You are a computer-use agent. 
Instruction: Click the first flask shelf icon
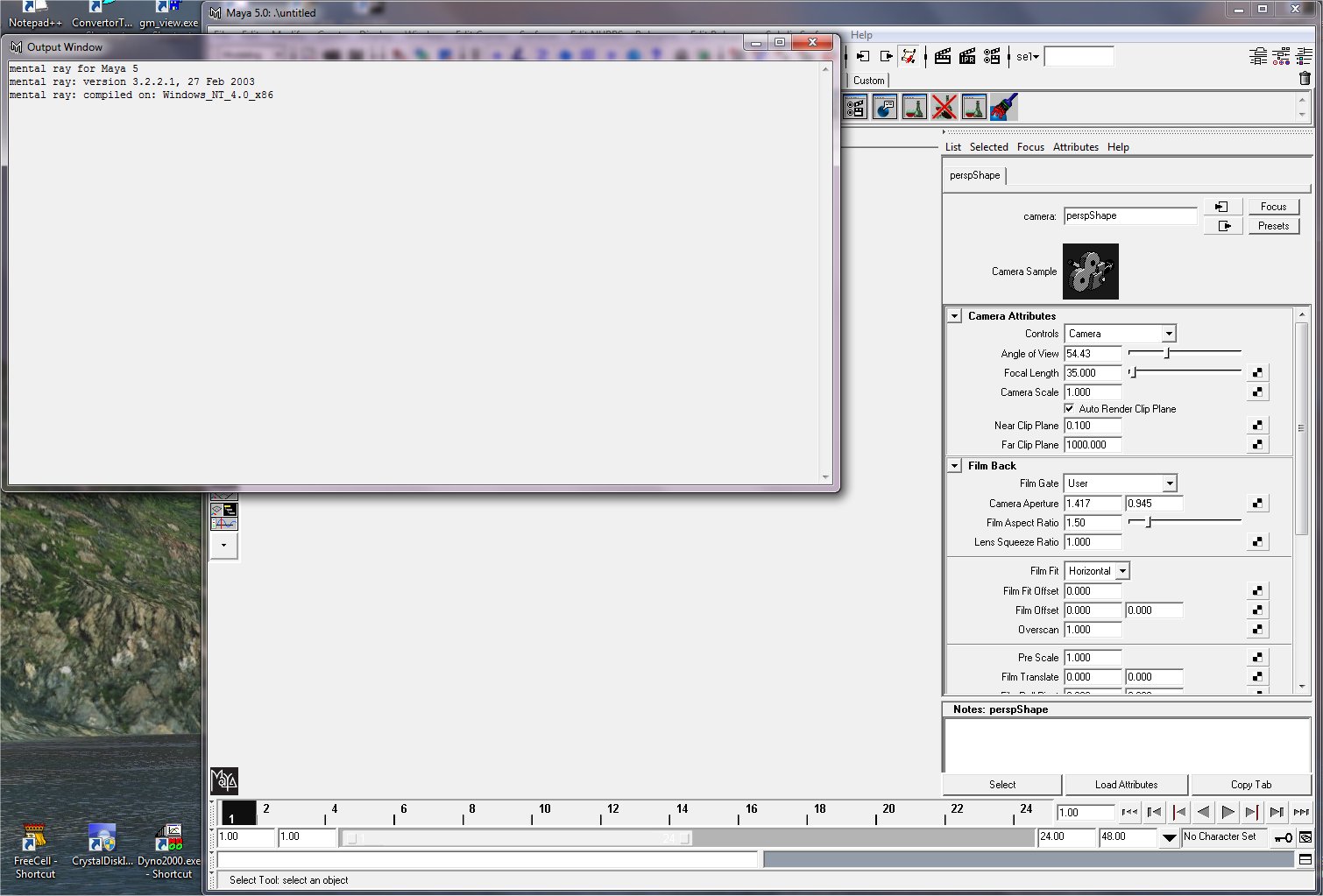coord(915,108)
